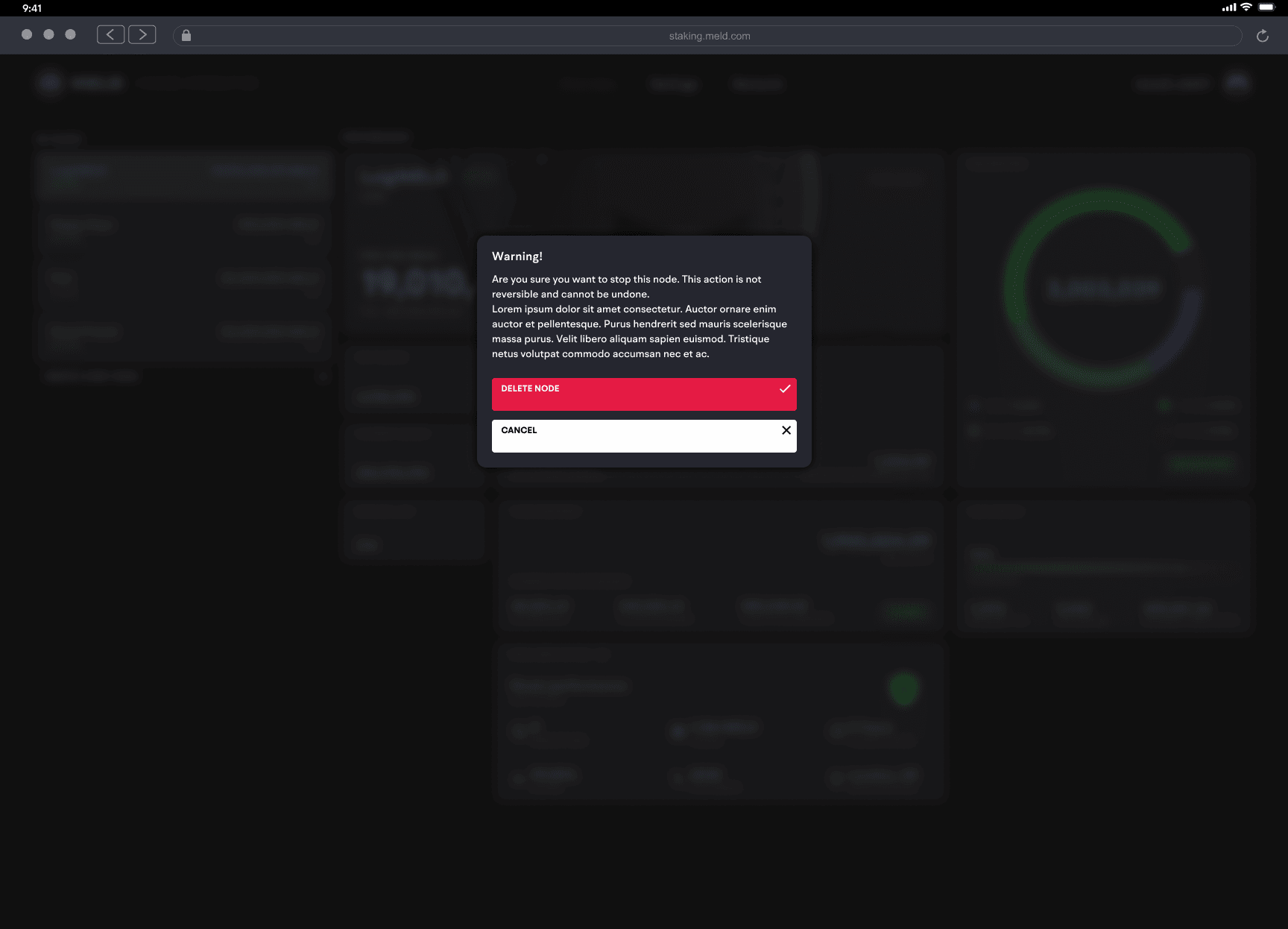The width and height of the screenshot is (1288, 929).
Task: Click the DELETE NODE button
Action: pyautogui.click(x=643, y=394)
